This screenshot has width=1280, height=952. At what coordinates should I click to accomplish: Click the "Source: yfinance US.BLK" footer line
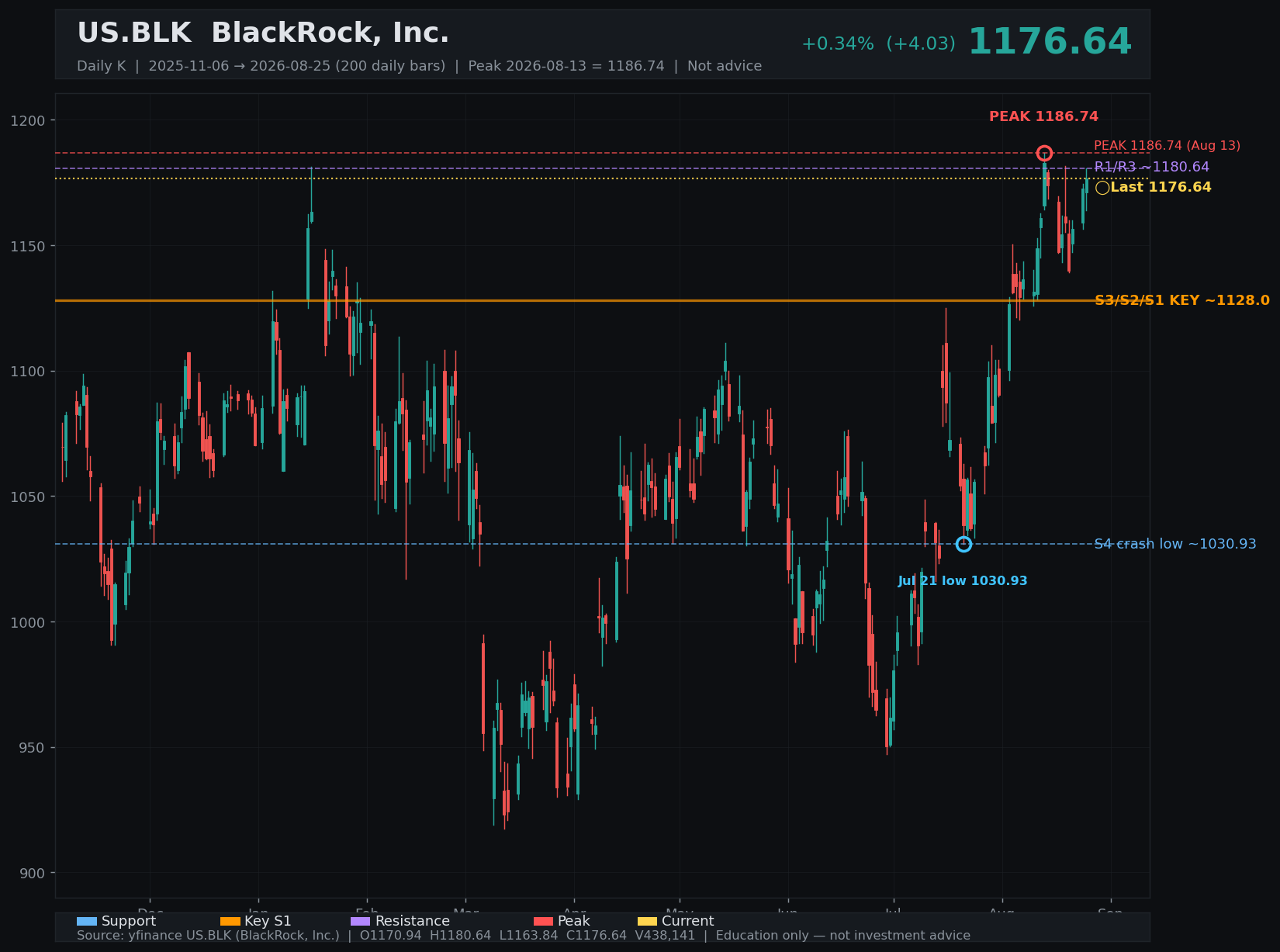tap(524, 936)
